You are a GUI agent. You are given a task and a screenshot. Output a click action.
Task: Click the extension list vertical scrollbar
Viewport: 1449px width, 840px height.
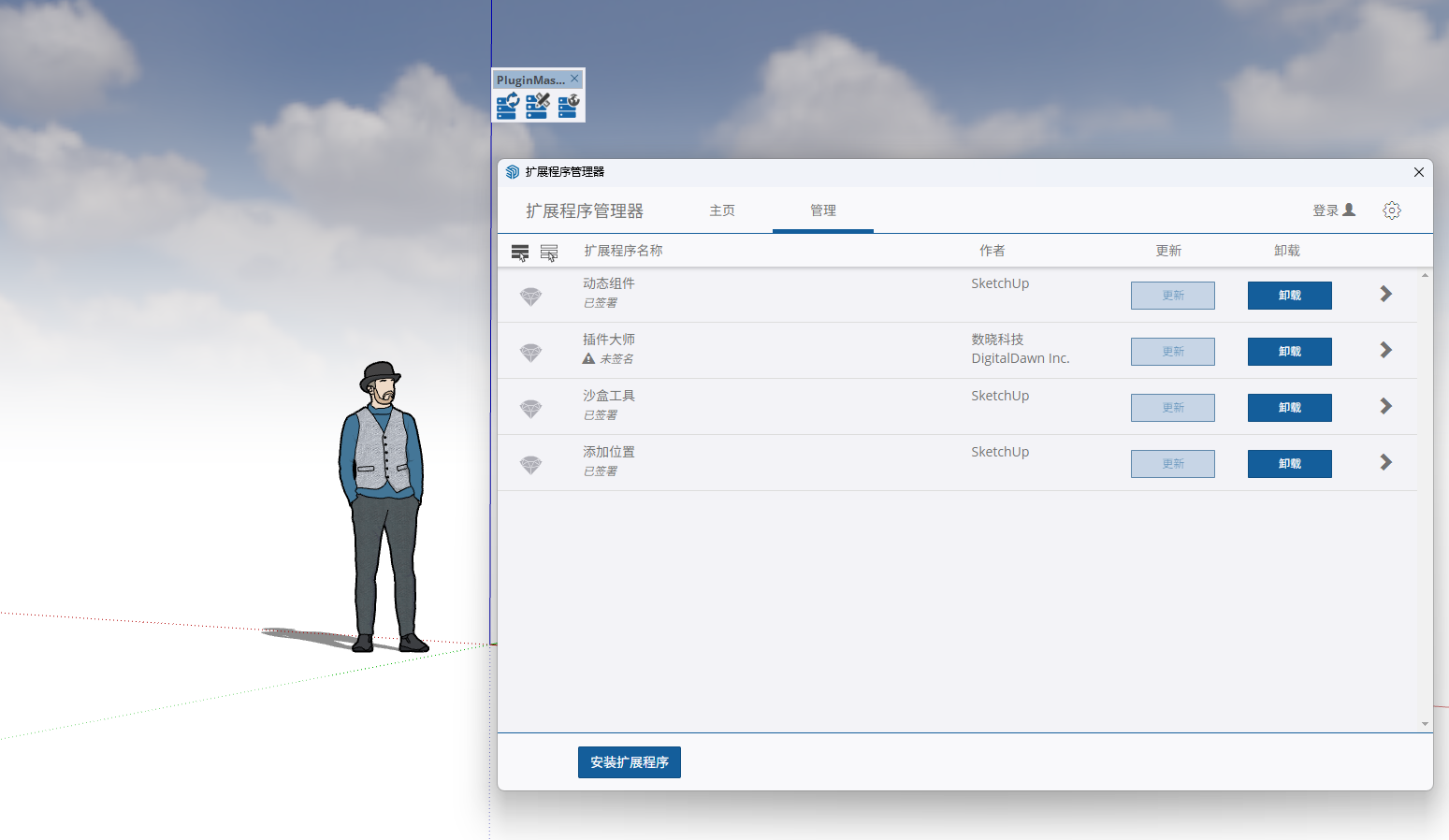pos(1425,496)
